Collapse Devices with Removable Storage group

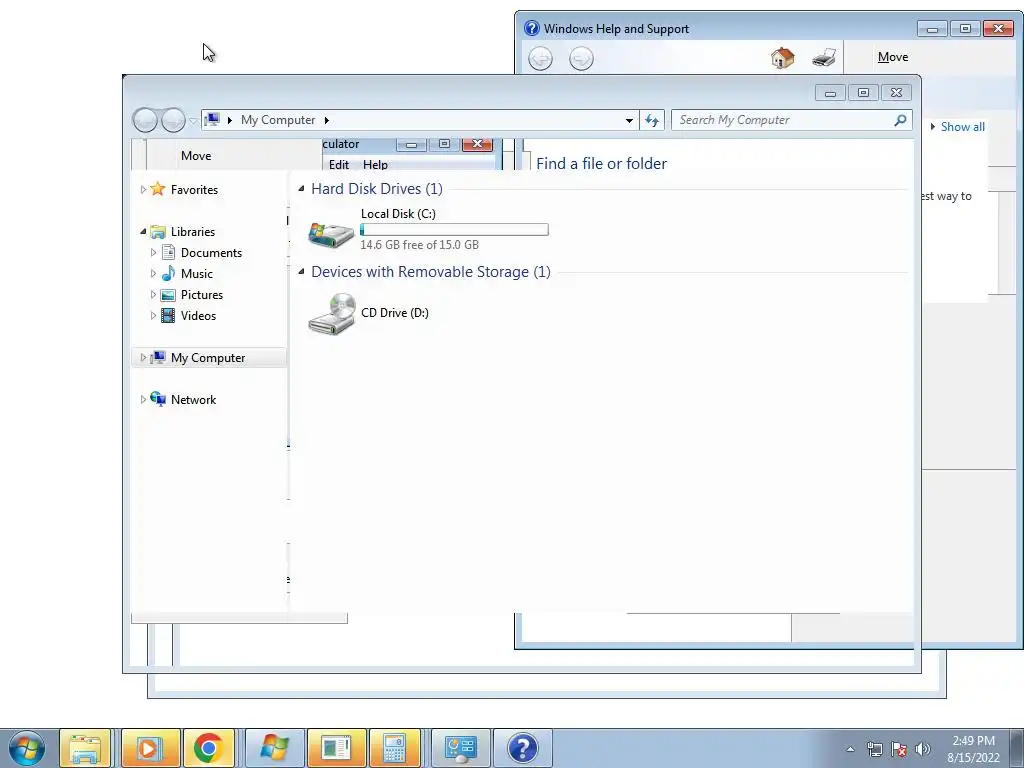pyautogui.click(x=301, y=271)
